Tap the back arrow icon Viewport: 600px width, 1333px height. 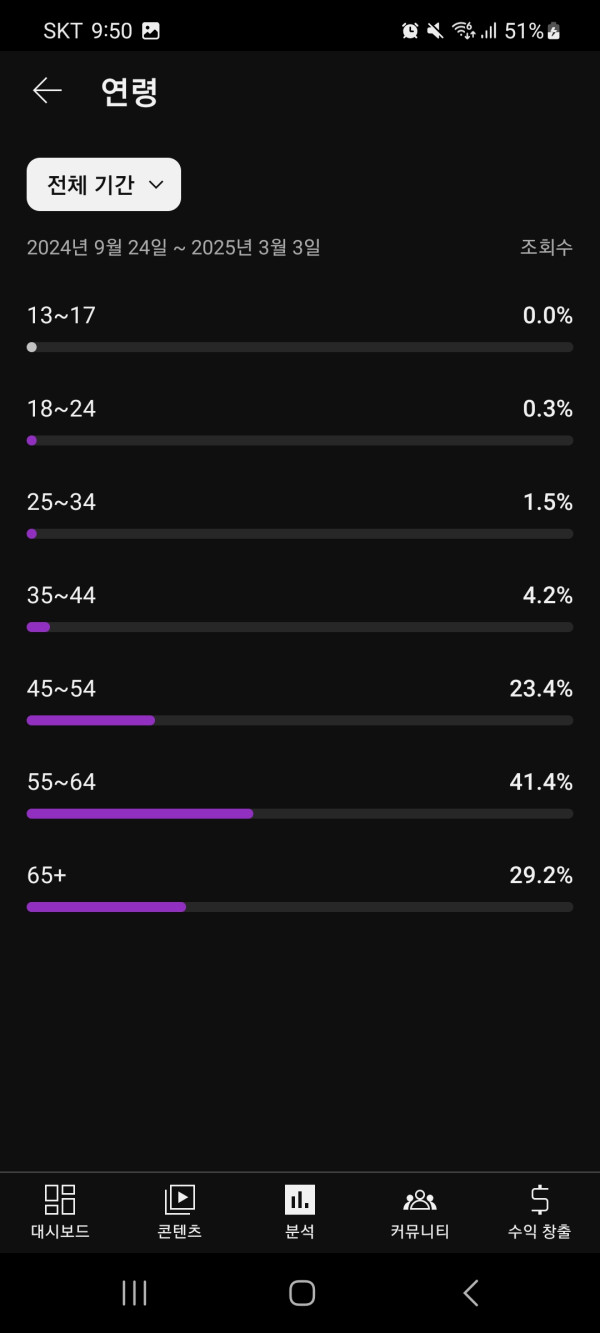(x=47, y=91)
